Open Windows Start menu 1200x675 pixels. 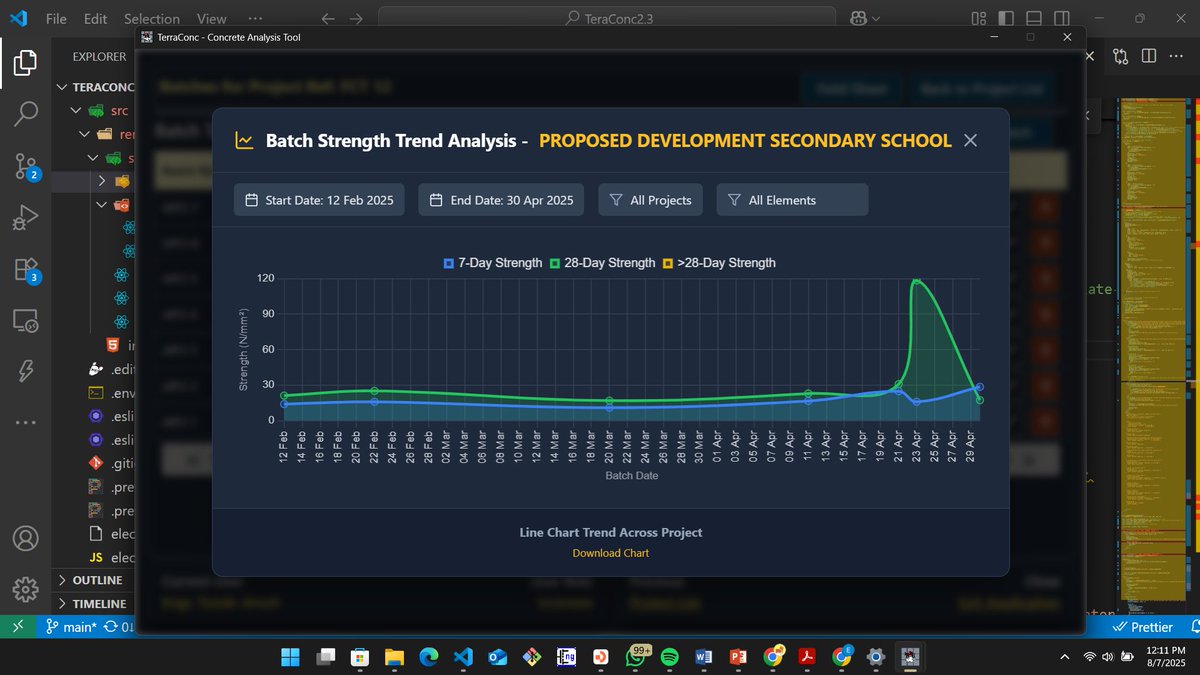pos(290,657)
